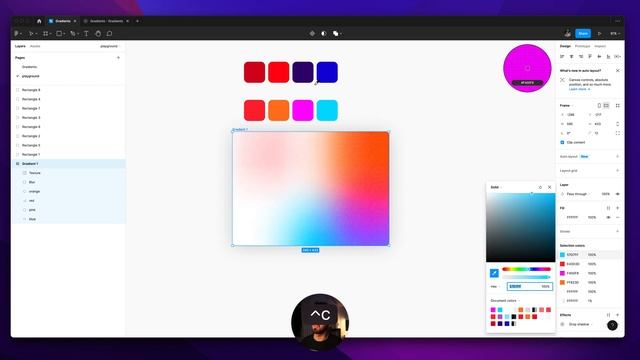640x360 pixels.
Task: Switch to the Assets tab
Action: coord(35,46)
